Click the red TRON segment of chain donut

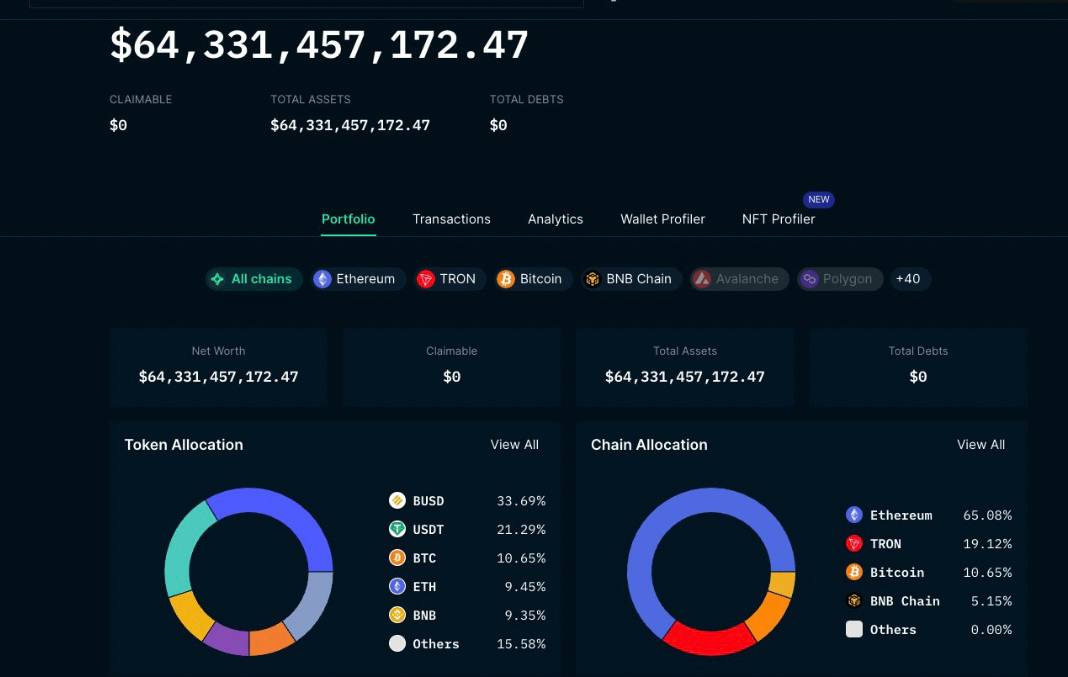point(708,642)
